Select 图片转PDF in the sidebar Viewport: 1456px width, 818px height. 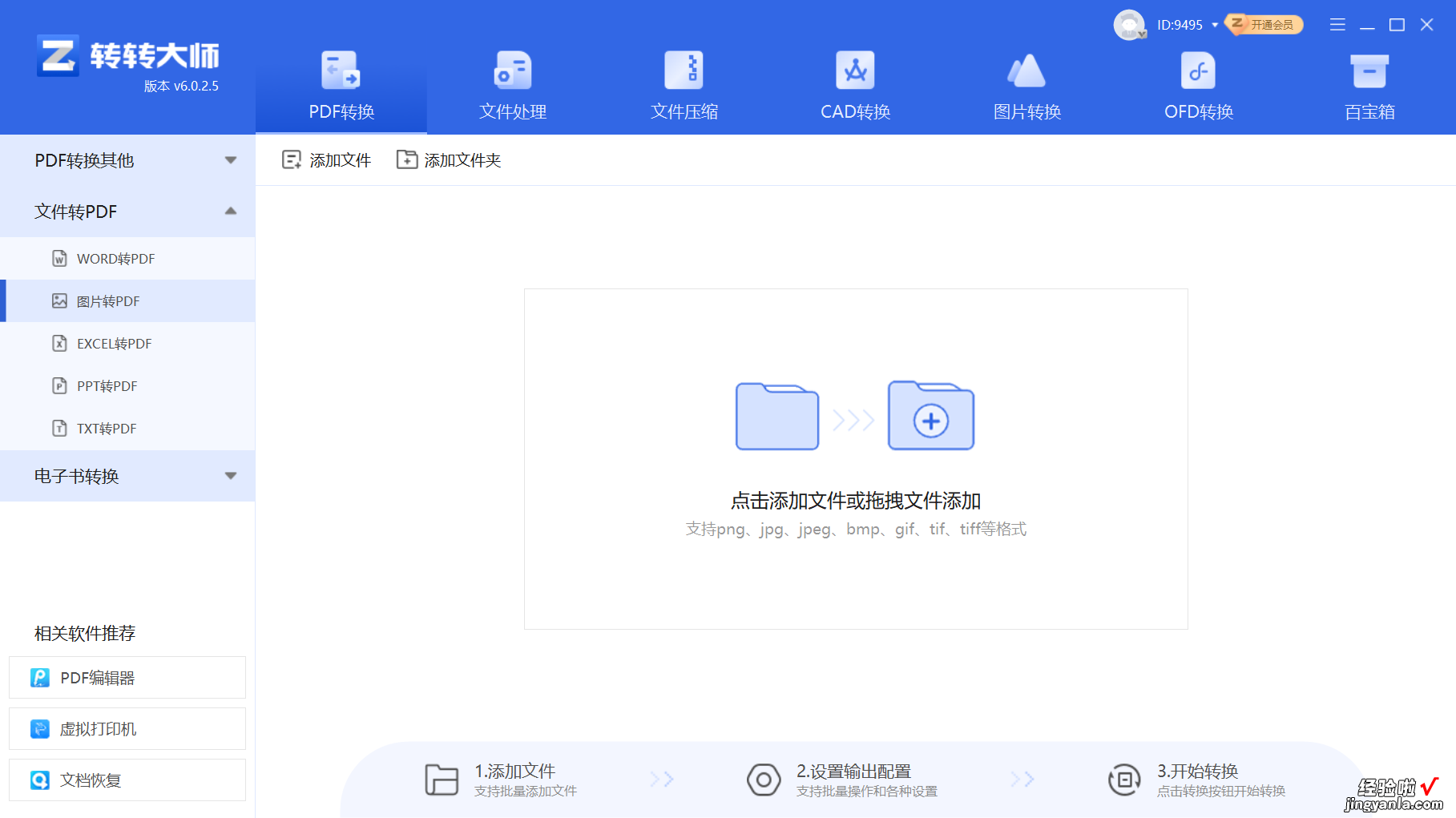[x=127, y=300]
